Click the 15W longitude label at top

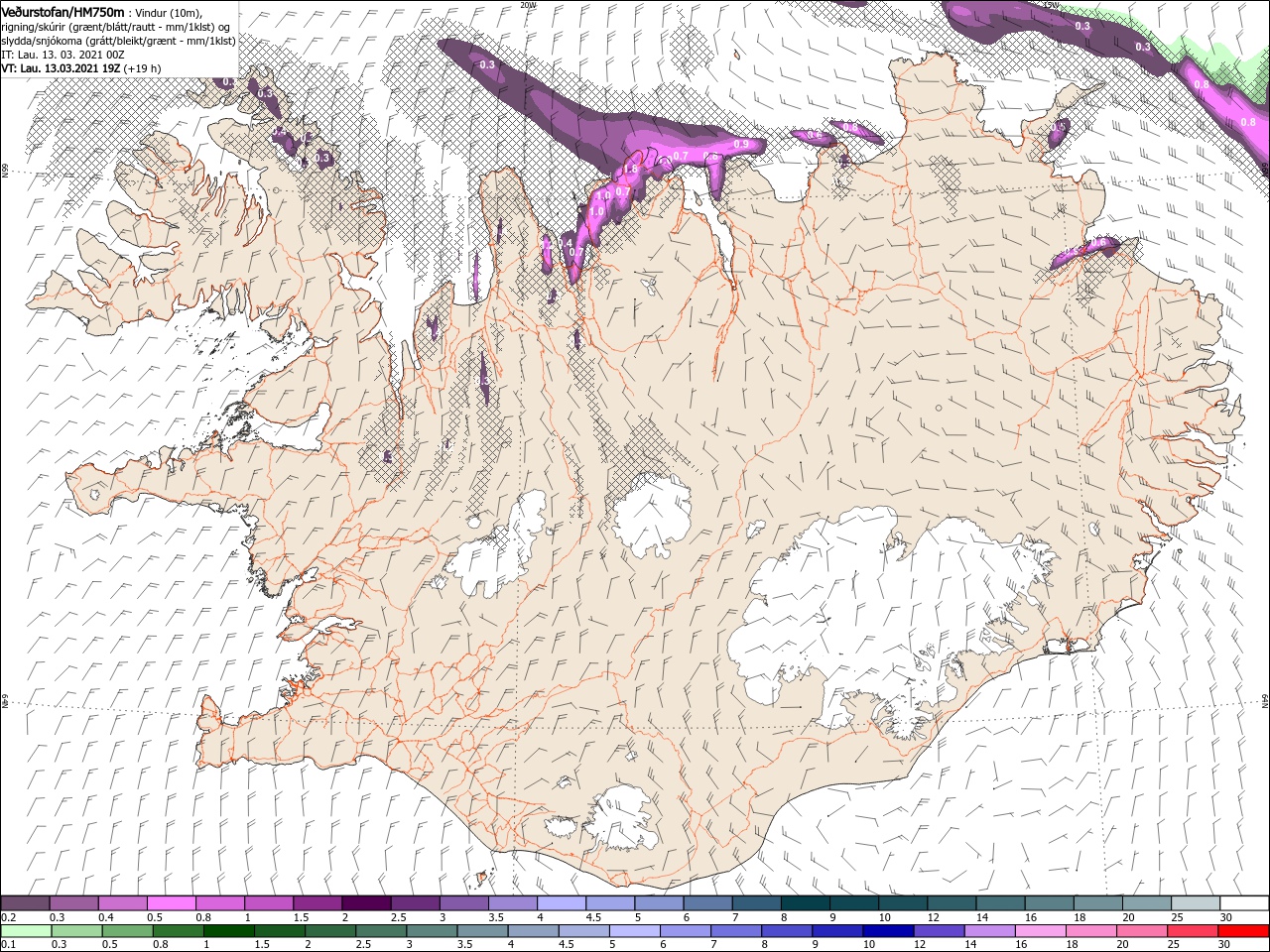1051,4
